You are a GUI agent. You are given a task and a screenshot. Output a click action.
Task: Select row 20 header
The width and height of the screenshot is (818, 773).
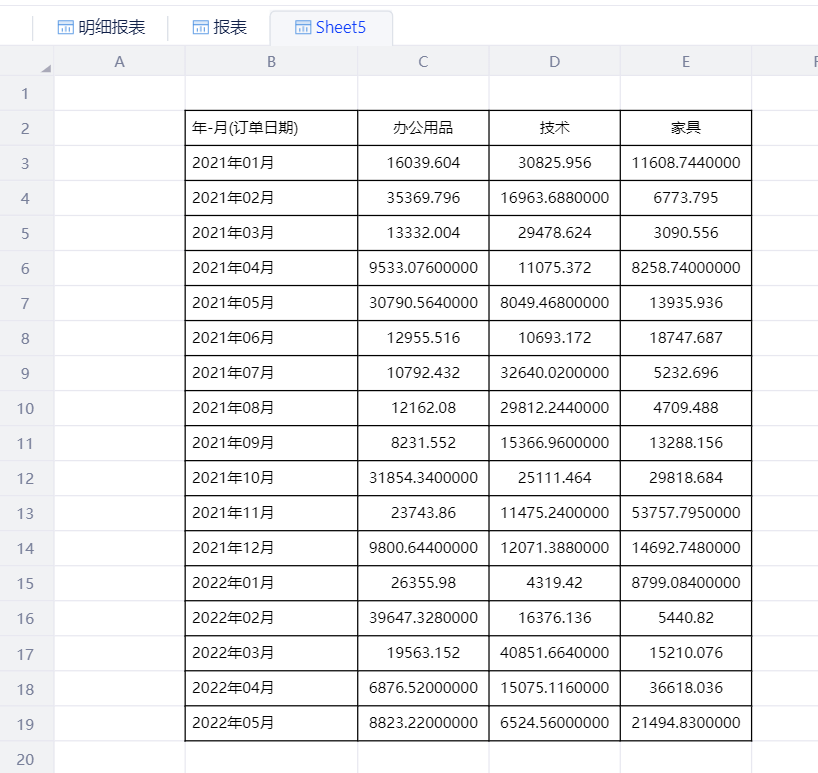tap(26, 759)
